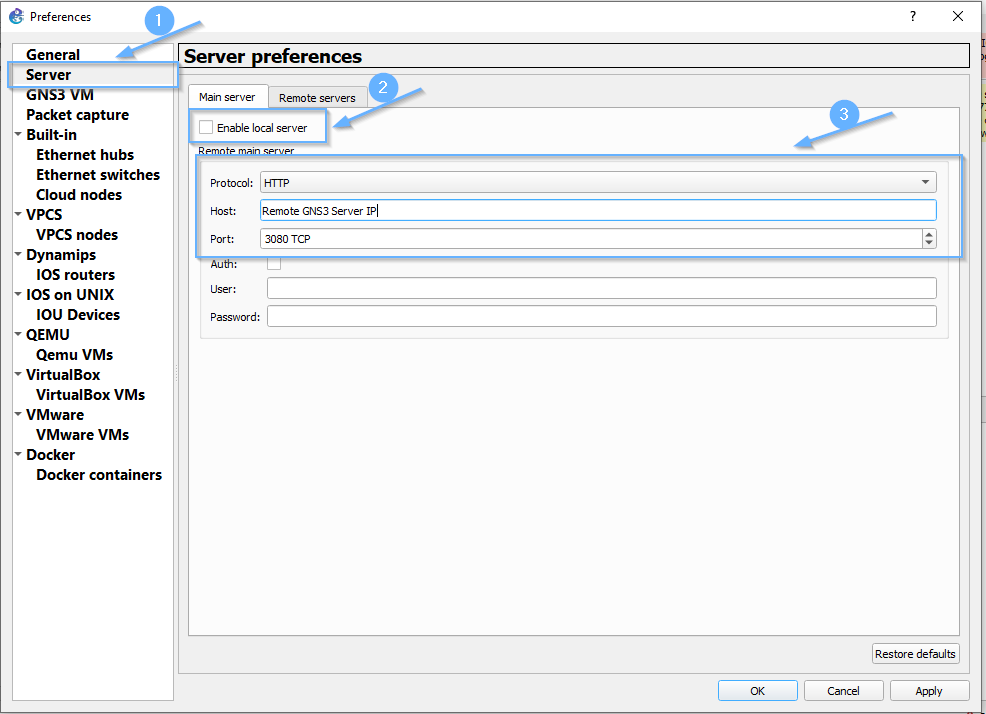The height and width of the screenshot is (714, 986).
Task: Switch to the Remote servers tab
Action: (317, 98)
